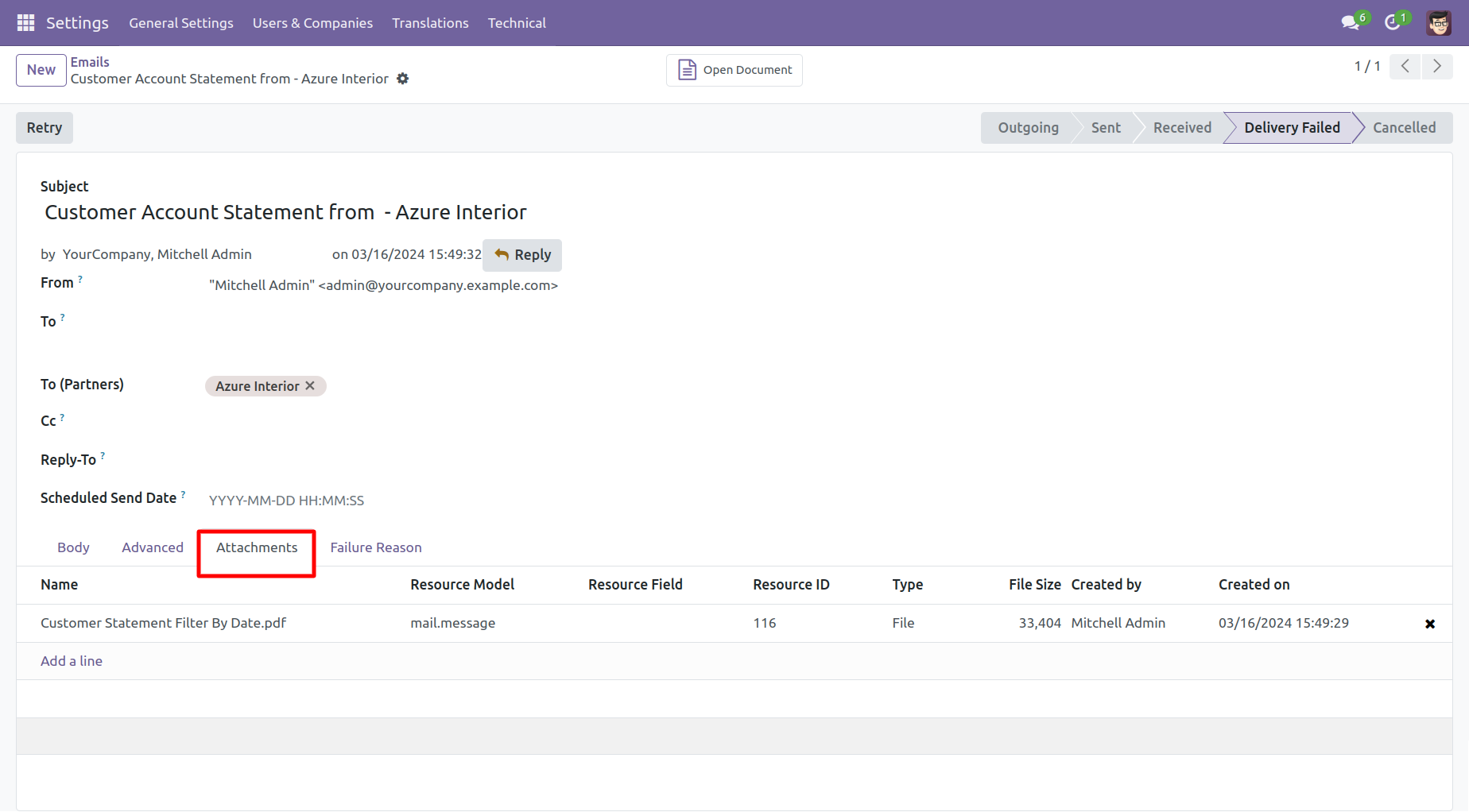Click Add a line link
Screen dimensions: 1469x812
click(x=72, y=661)
